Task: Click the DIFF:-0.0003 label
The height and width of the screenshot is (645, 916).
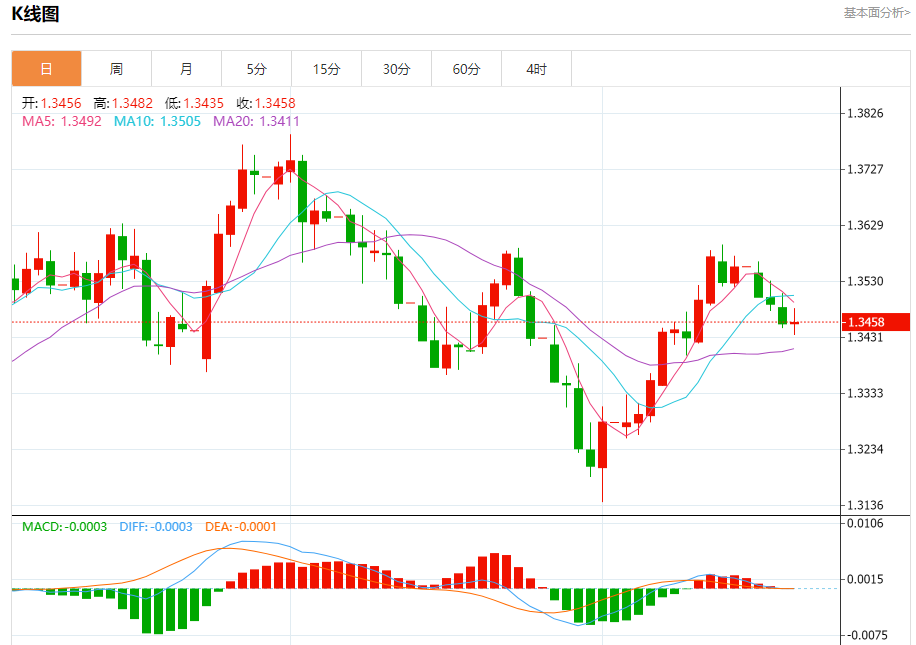Action: [x=156, y=527]
